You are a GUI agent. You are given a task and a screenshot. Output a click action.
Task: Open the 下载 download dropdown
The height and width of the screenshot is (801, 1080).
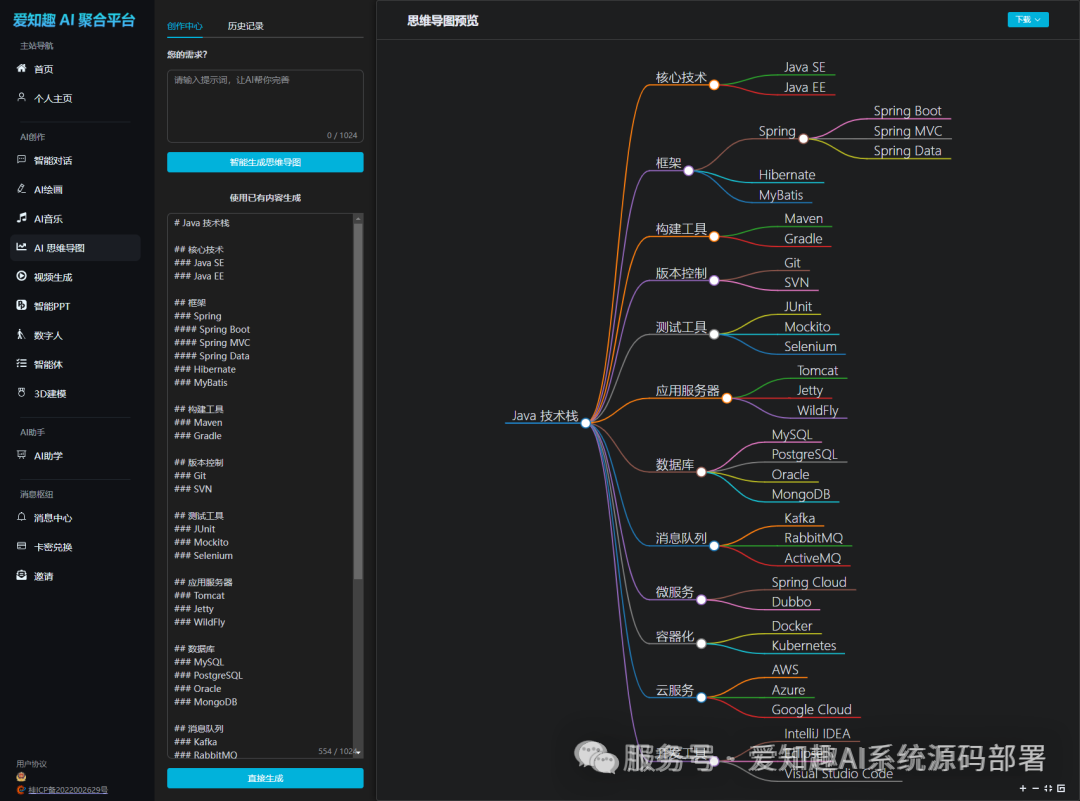(1027, 19)
